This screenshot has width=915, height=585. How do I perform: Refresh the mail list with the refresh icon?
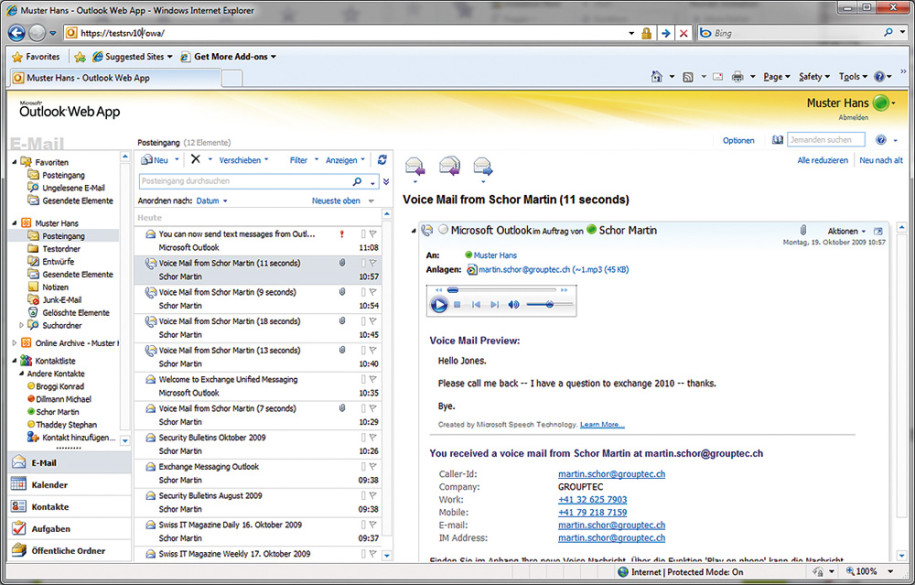pyautogui.click(x=382, y=159)
